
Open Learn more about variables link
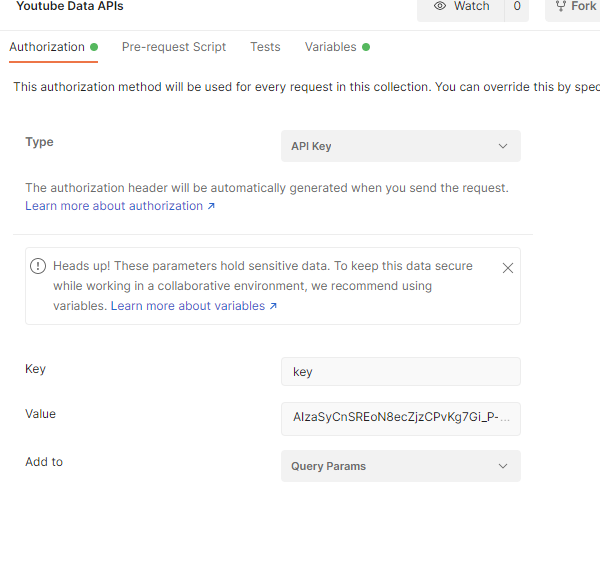pyautogui.click(x=194, y=306)
